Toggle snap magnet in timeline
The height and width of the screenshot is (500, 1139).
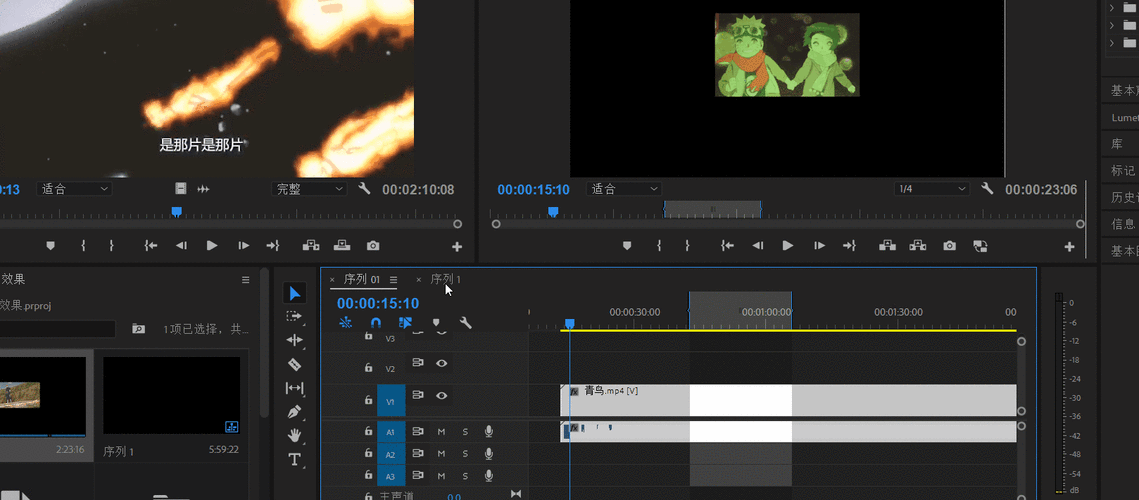(376, 323)
